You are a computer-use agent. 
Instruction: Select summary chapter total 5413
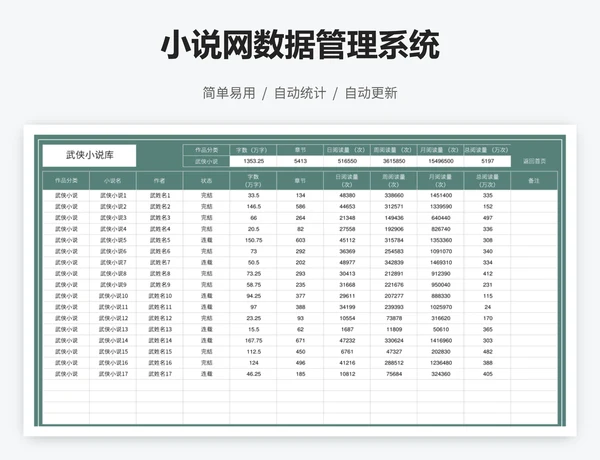click(300, 161)
